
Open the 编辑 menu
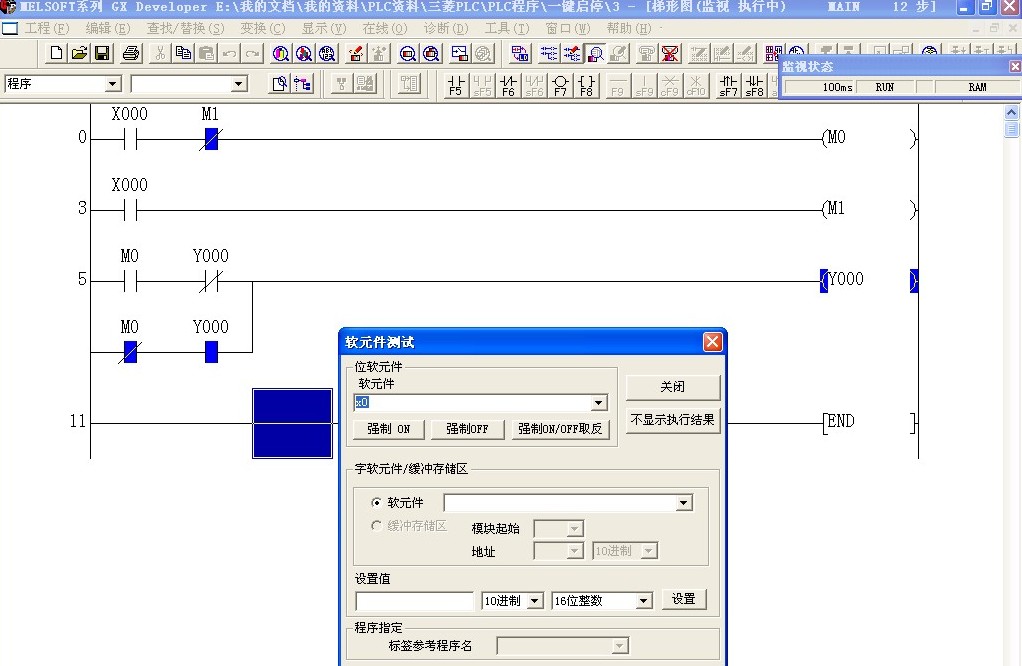108,29
